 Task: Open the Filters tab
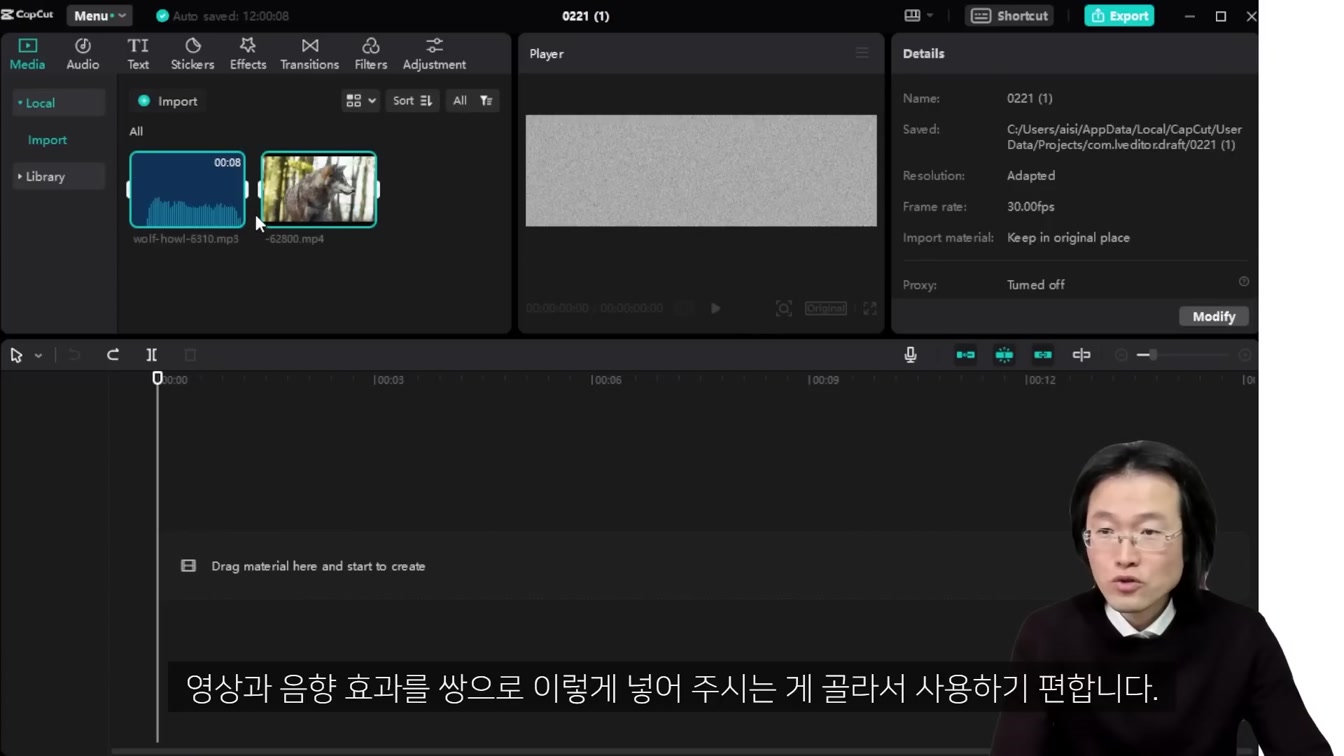[x=371, y=54]
